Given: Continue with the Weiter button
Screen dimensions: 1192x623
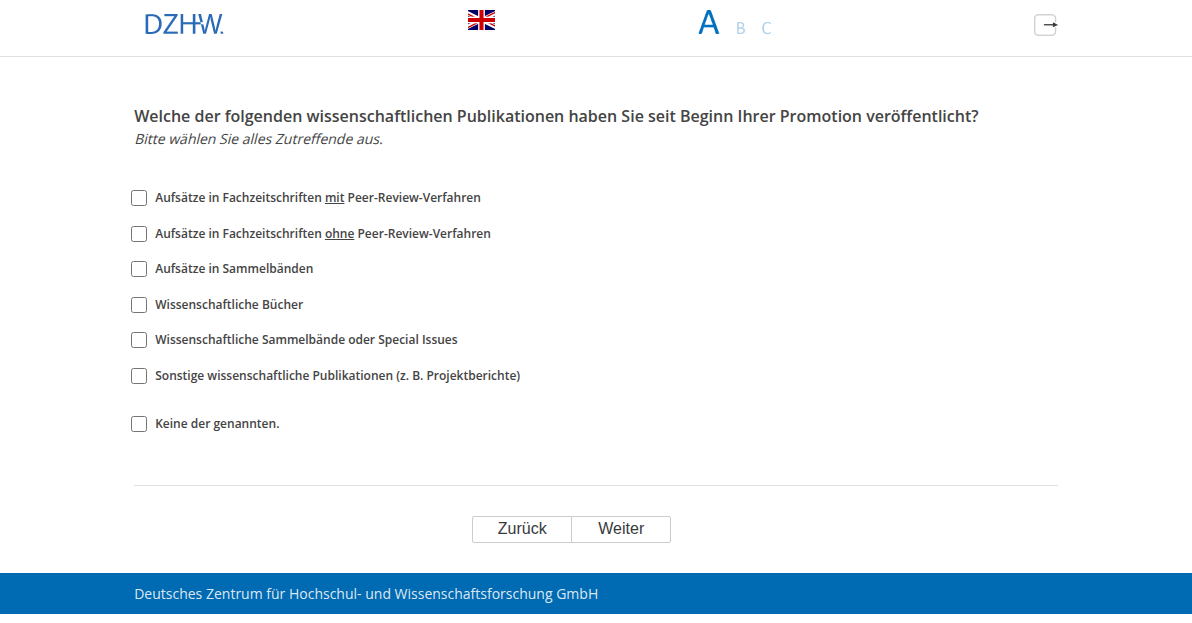Looking at the screenshot, I should 621,529.
